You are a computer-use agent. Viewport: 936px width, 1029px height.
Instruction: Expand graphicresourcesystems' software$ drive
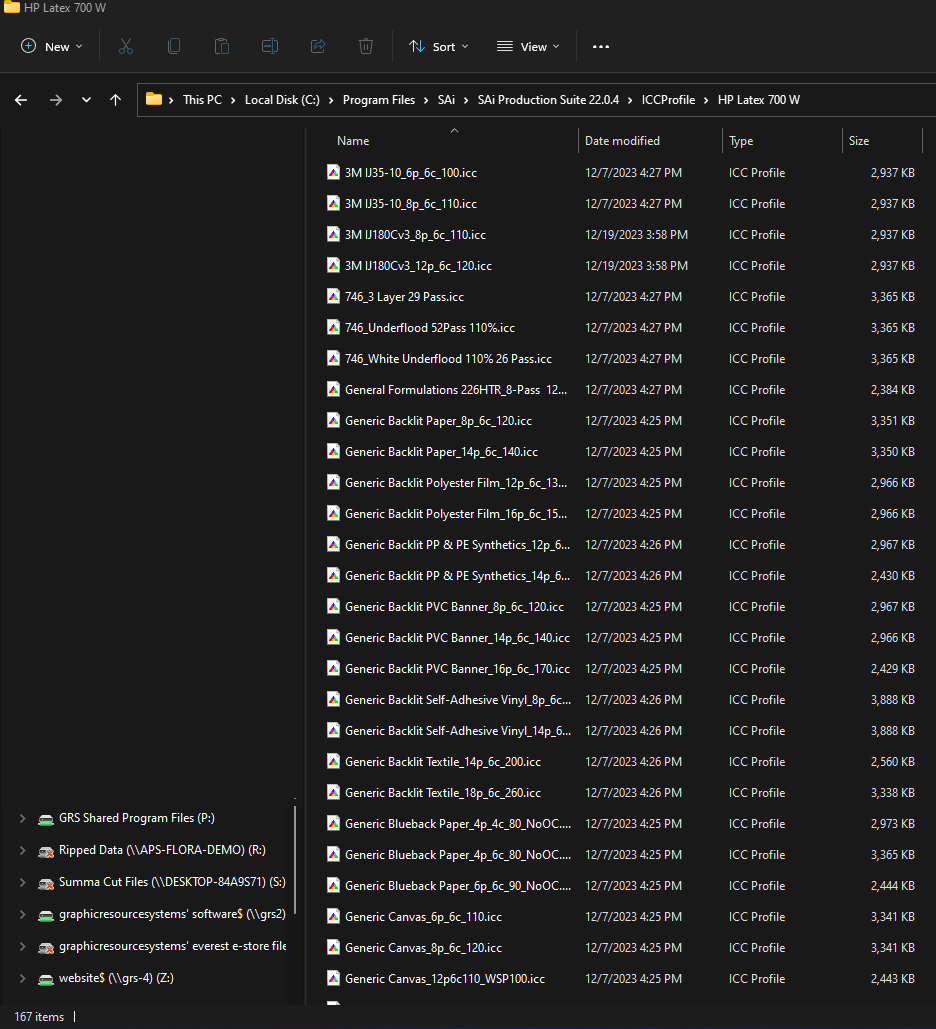click(22, 914)
